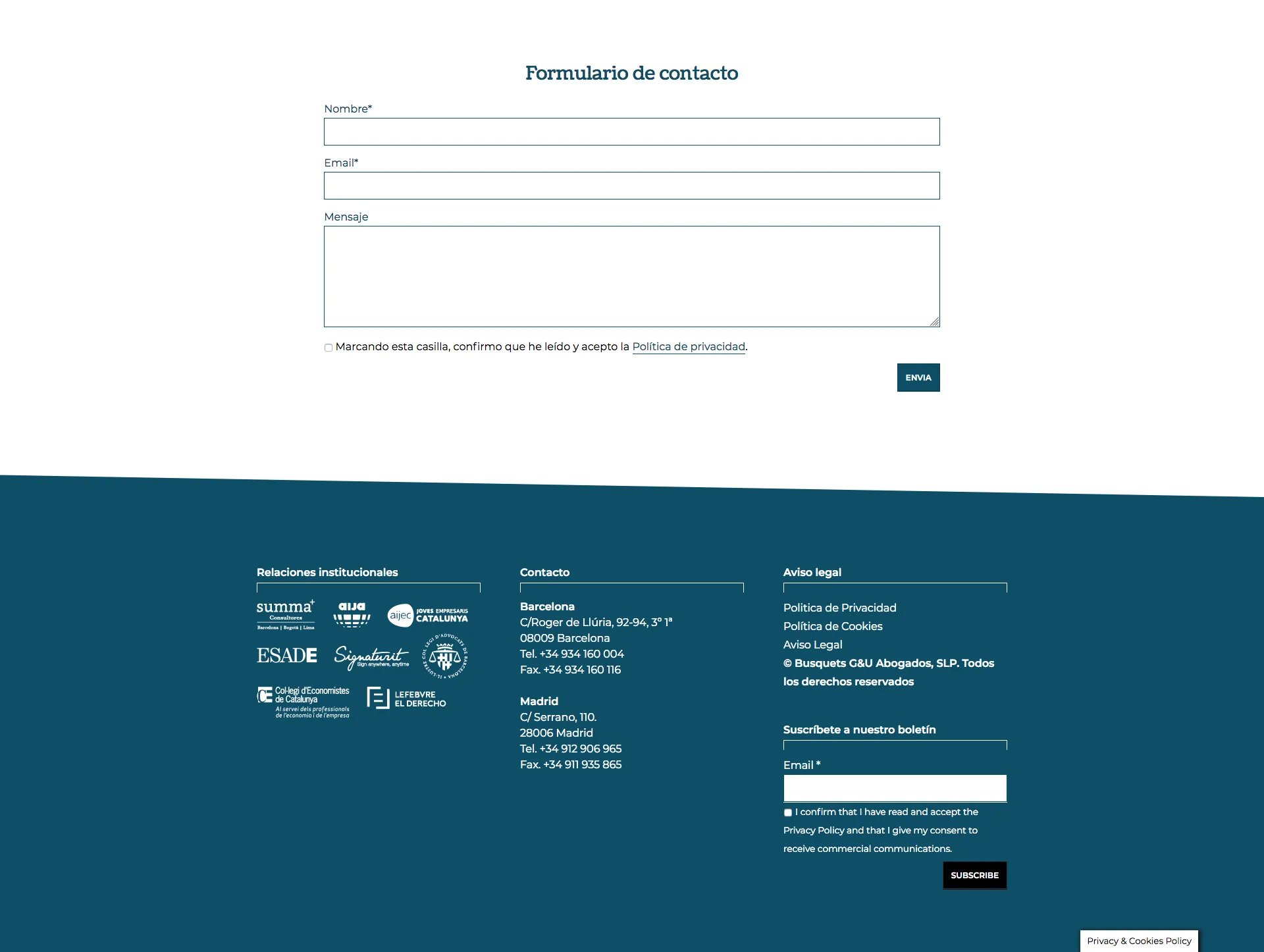Click the Política de Cookies link

pos(833,626)
